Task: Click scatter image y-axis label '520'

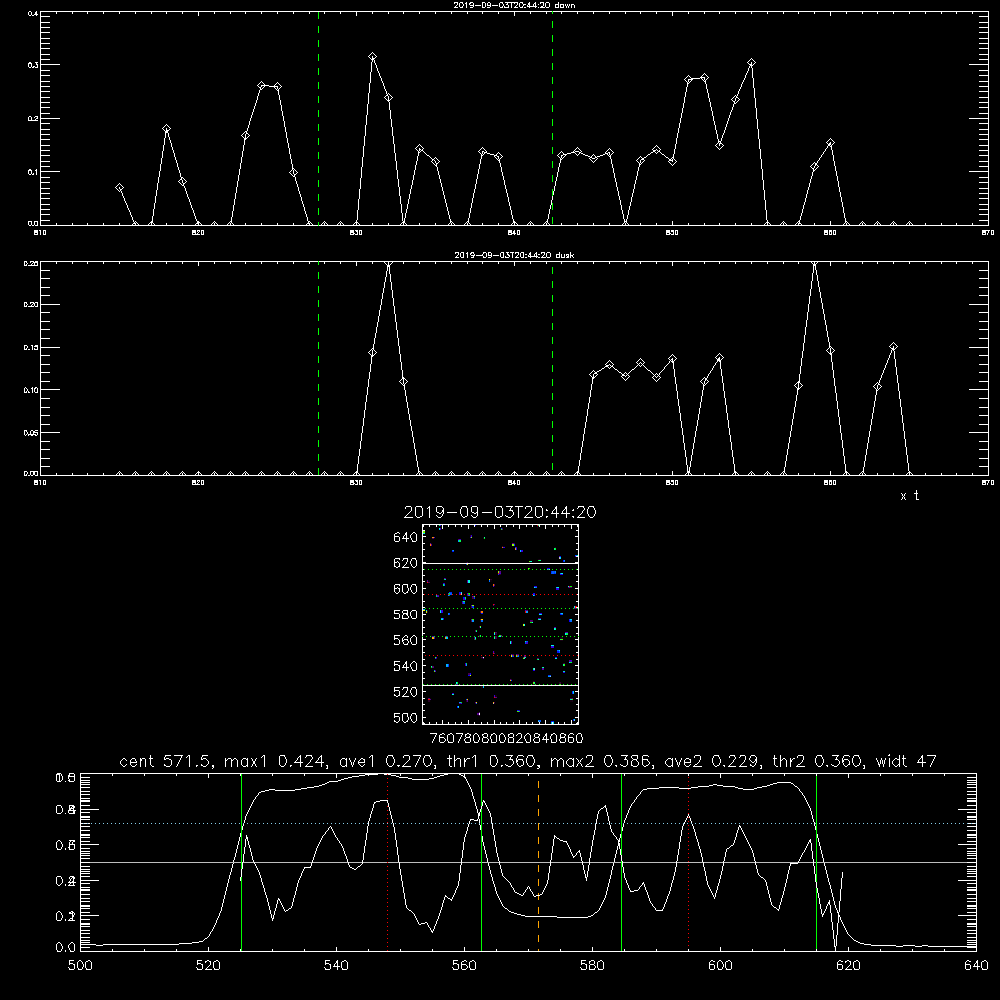Action: click(406, 691)
